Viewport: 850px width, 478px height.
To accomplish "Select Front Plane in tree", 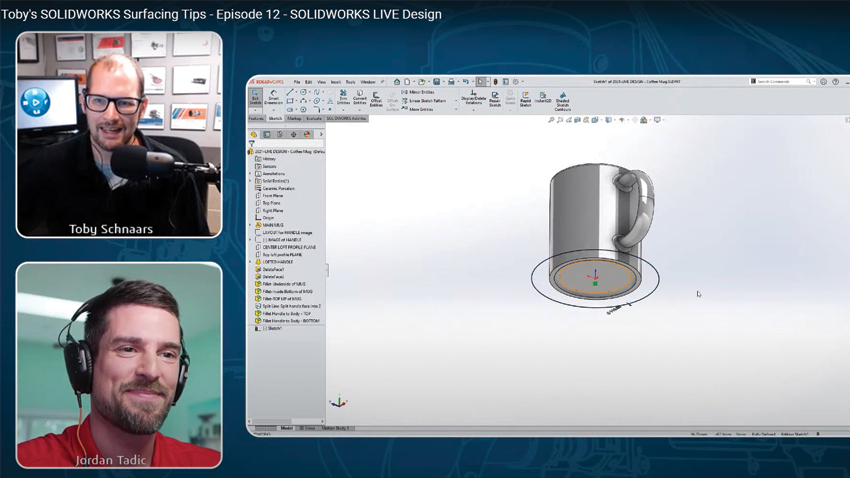I will [x=269, y=196].
